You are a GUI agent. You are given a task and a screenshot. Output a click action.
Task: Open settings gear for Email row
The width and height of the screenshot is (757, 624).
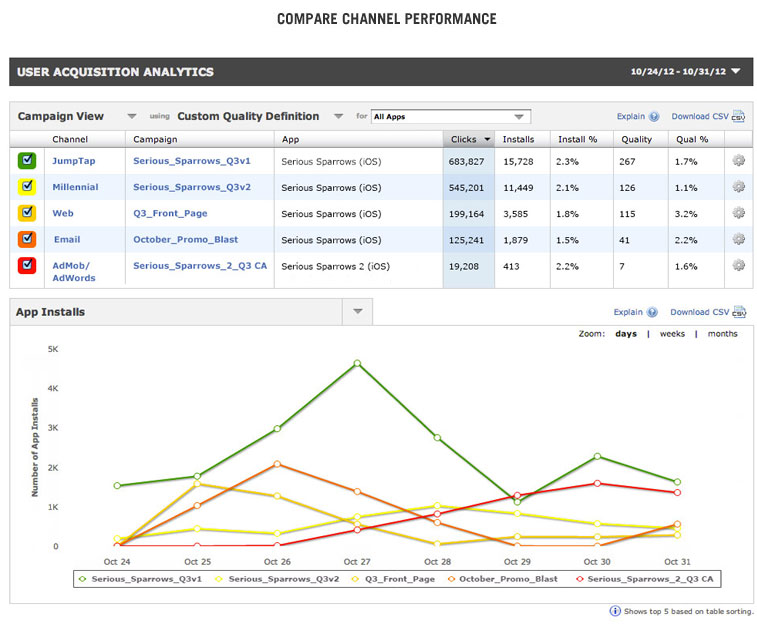pyautogui.click(x=738, y=238)
